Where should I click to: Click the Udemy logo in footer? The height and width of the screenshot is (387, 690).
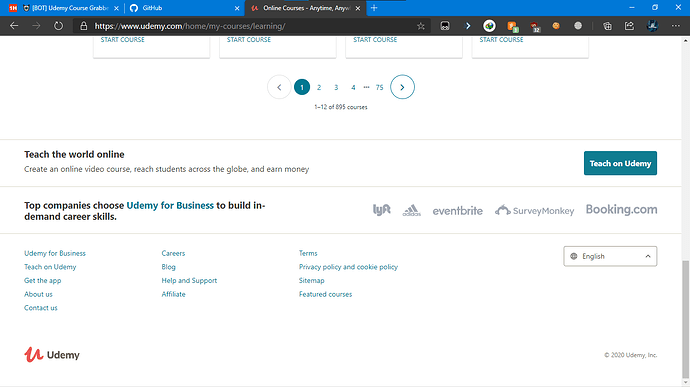[x=52, y=354]
